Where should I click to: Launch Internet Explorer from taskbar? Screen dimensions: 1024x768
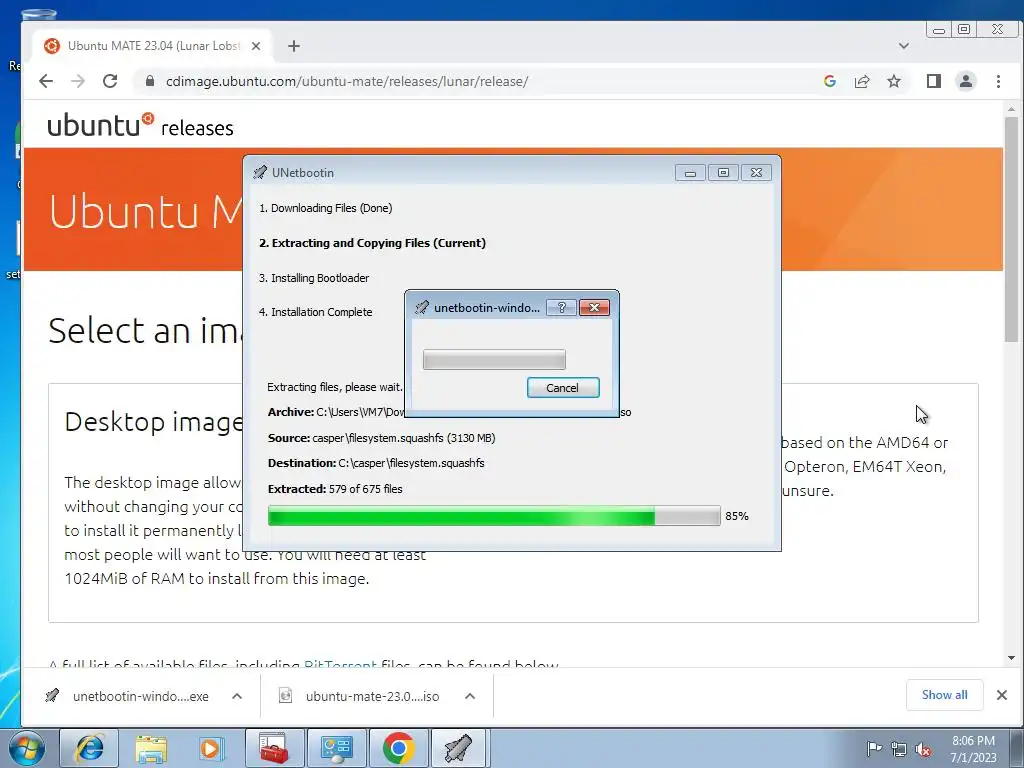(x=89, y=748)
